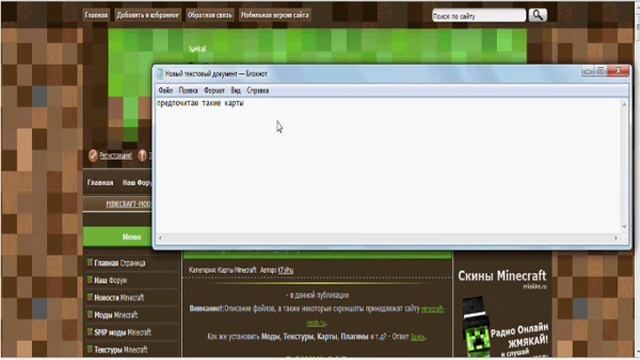Click the Главная button in top bar

tap(96, 15)
